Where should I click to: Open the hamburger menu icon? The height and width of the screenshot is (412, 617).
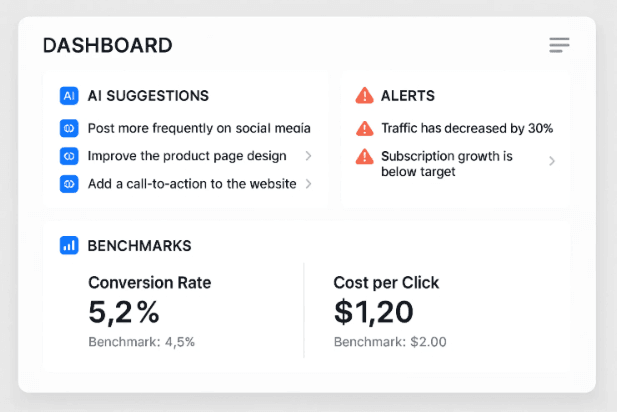559,45
